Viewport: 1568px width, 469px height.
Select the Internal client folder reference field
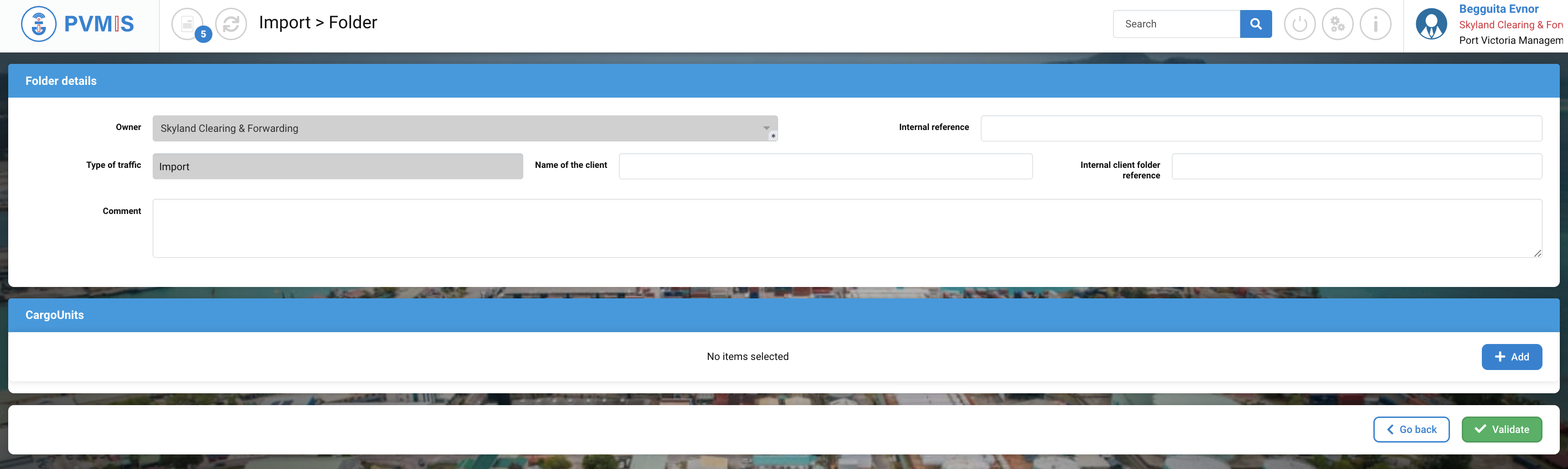pyautogui.click(x=1356, y=166)
